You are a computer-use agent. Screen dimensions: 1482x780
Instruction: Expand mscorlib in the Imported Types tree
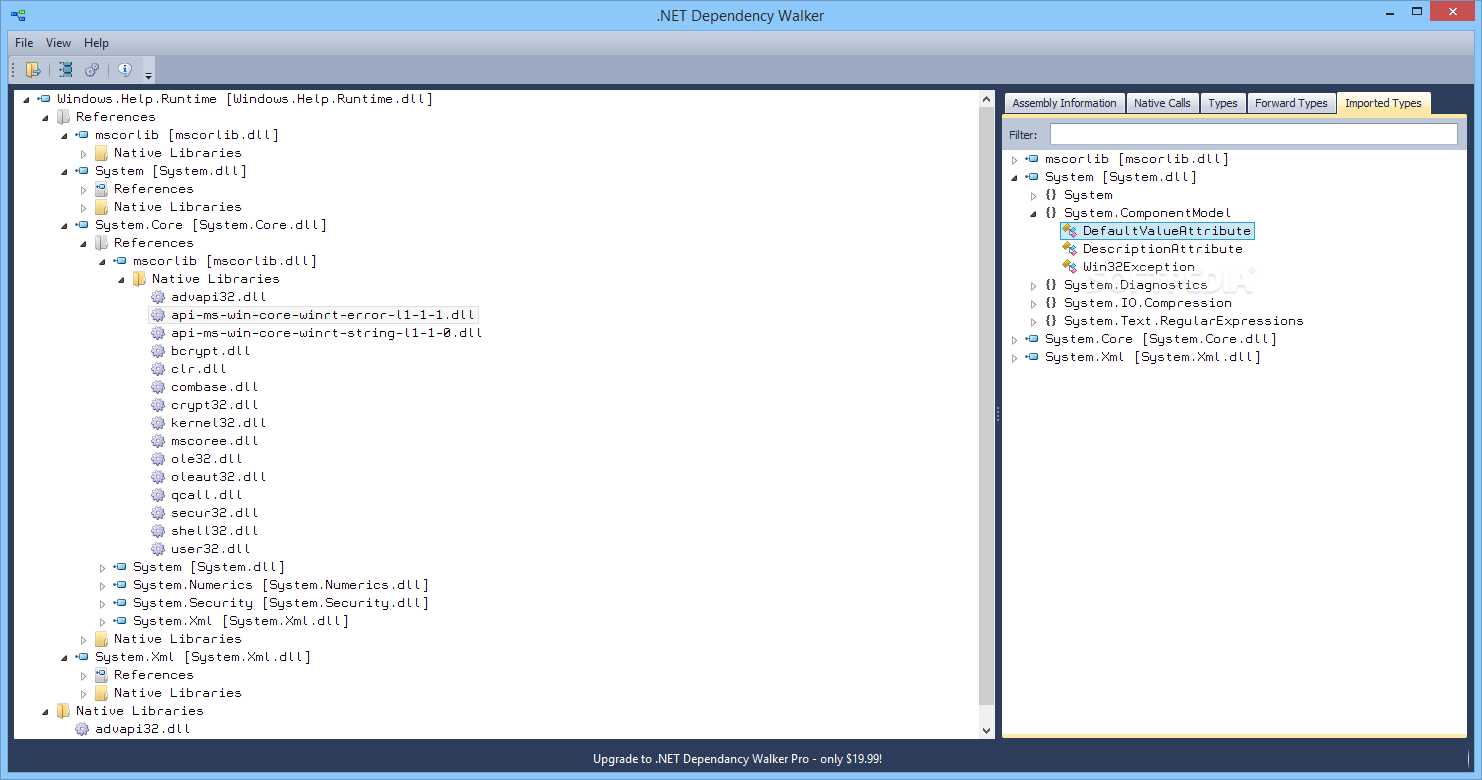point(1014,160)
